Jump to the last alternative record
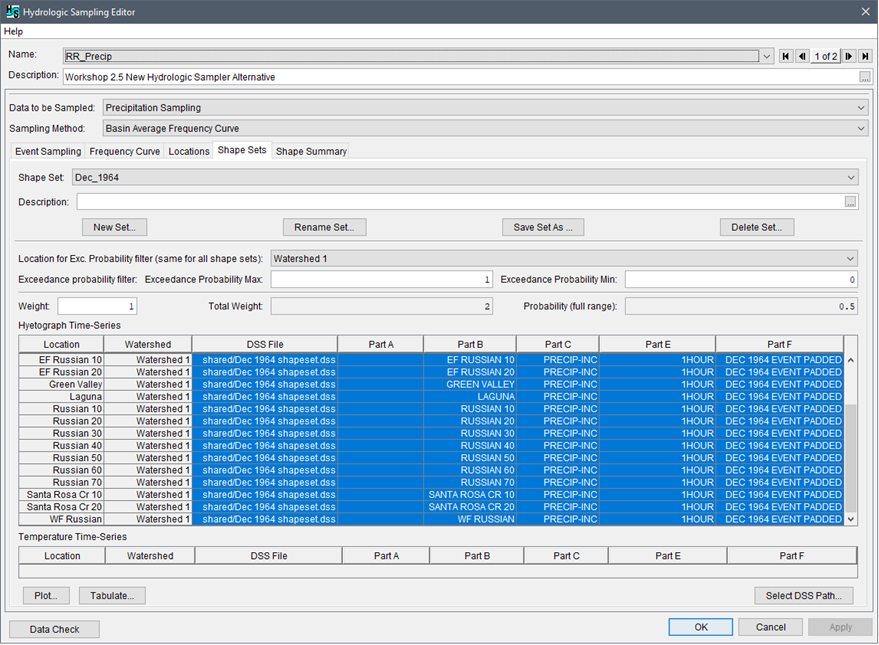 pyautogui.click(x=864, y=56)
